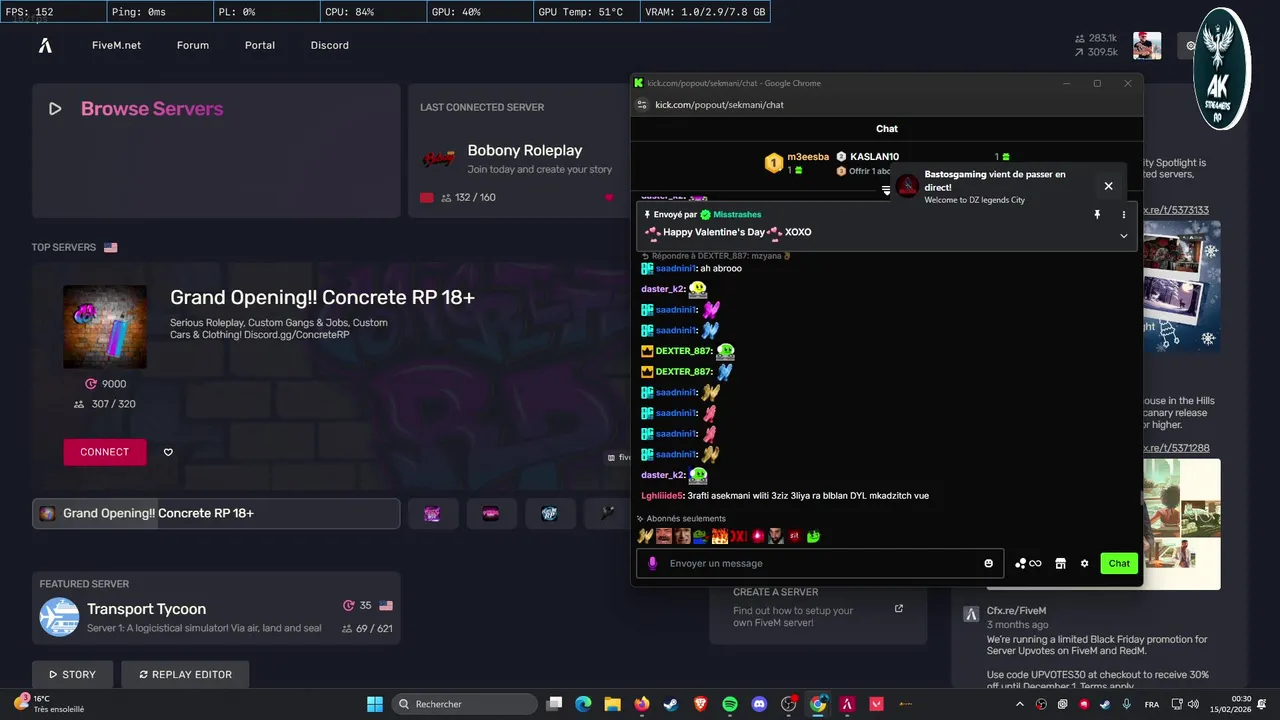Image resolution: width=1280 pixels, height=720 pixels.
Task: Click the pin icon on pinned message
Action: 1097,215
